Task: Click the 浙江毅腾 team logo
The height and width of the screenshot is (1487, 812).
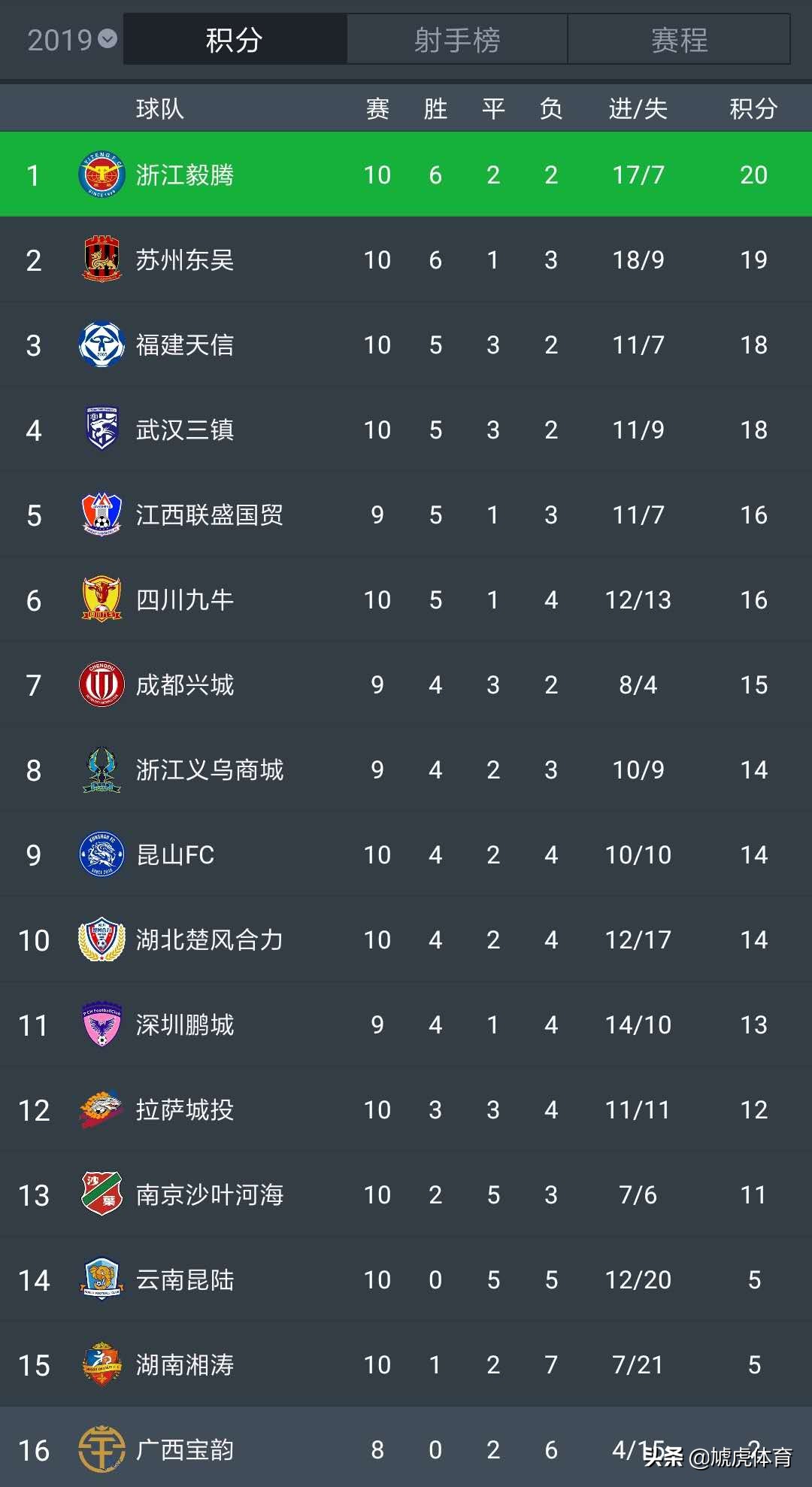Action: (x=101, y=175)
